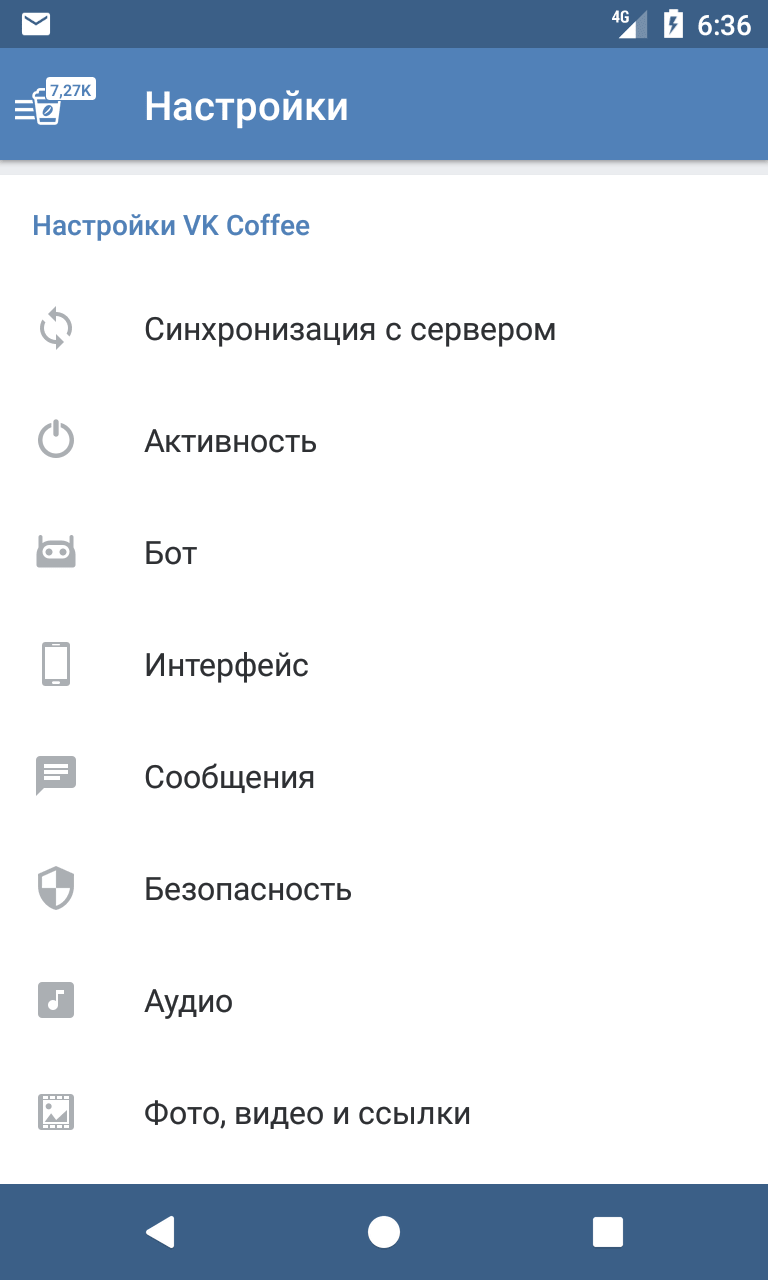Select the Безопасность menu entry
This screenshot has width=768, height=1280.
(248, 889)
